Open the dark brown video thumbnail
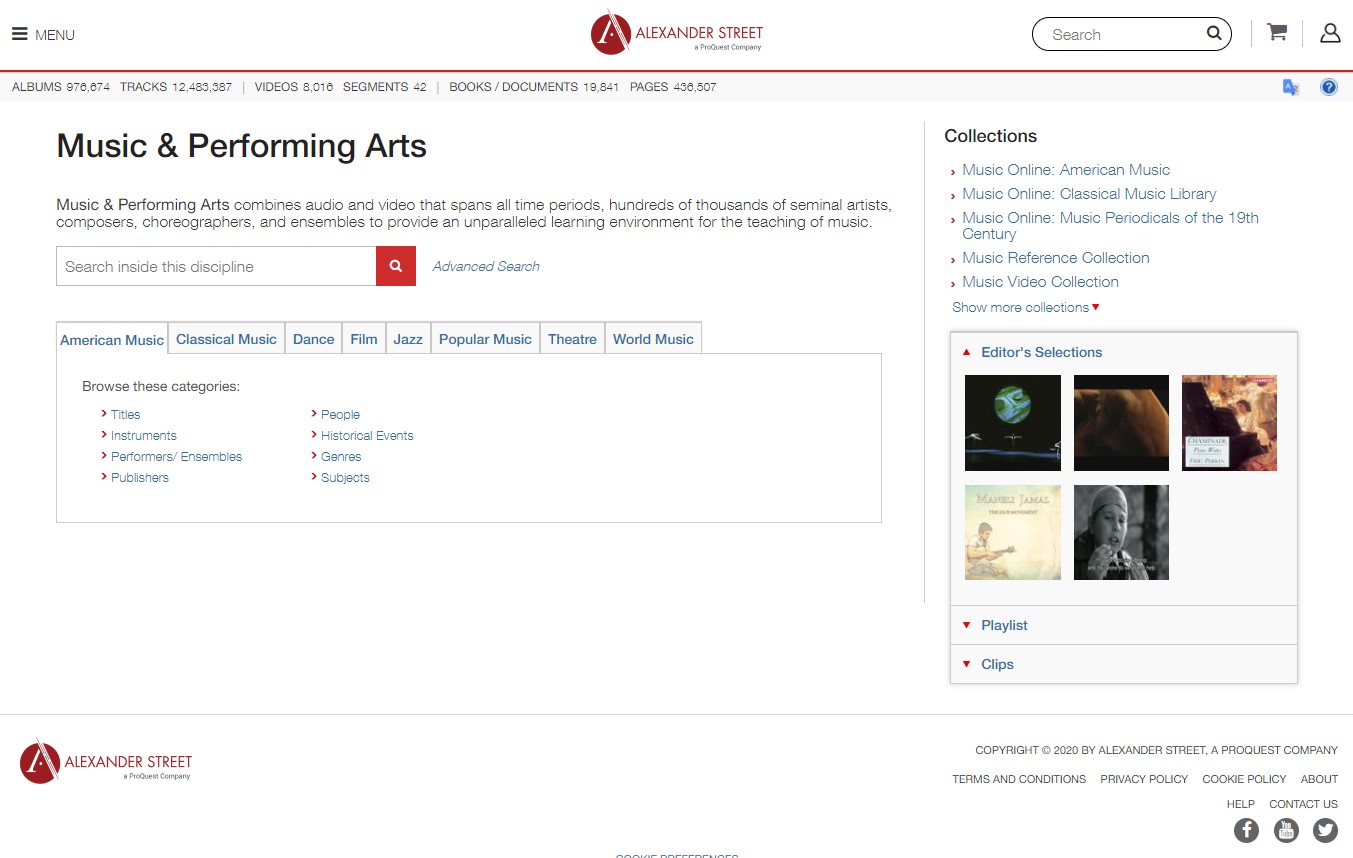Screen dimensions: 1353x858 click(x=1121, y=423)
